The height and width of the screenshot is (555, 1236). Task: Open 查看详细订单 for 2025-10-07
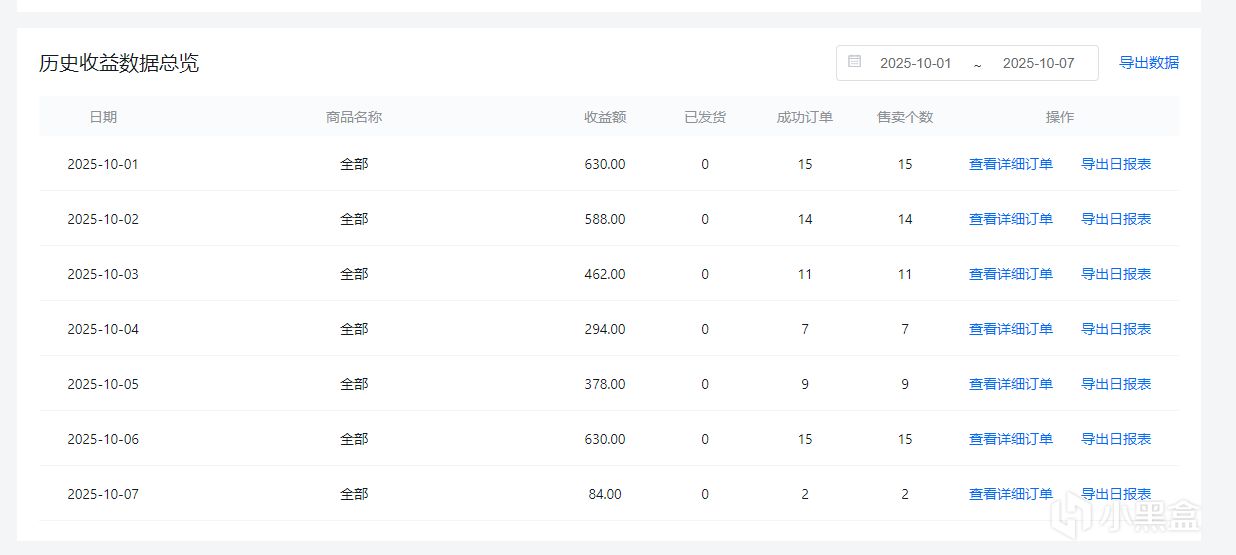[x=1010, y=494]
